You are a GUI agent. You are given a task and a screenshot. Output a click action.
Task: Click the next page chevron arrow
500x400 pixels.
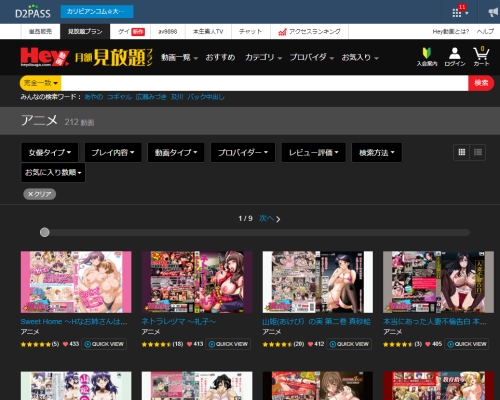pos(278,219)
